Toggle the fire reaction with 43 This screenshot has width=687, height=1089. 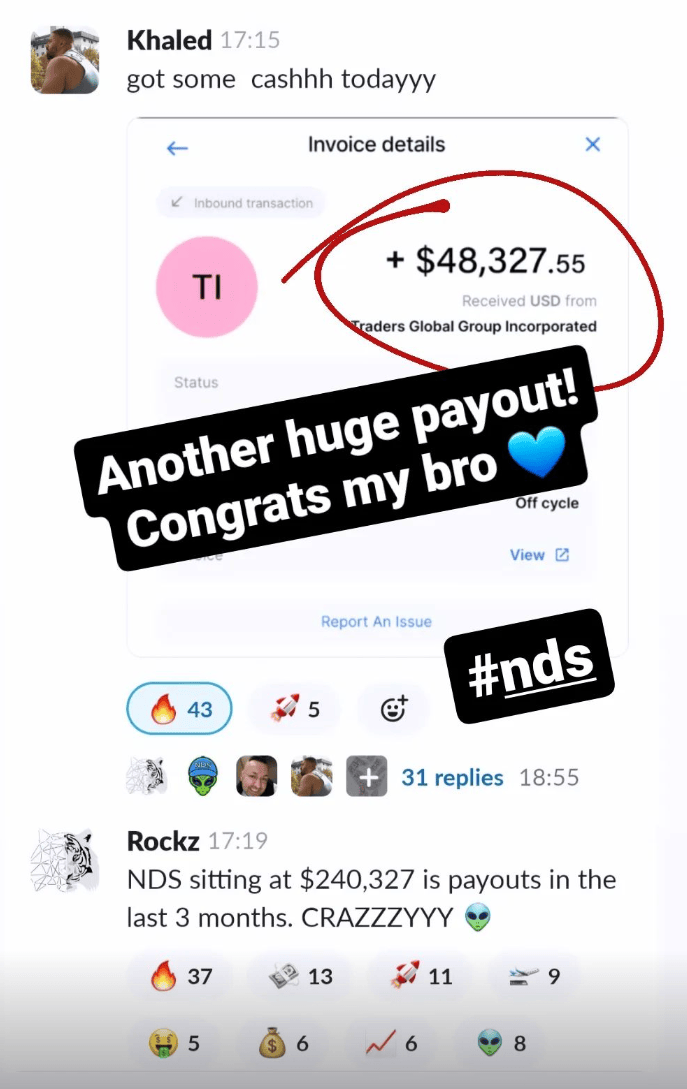click(179, 709)
